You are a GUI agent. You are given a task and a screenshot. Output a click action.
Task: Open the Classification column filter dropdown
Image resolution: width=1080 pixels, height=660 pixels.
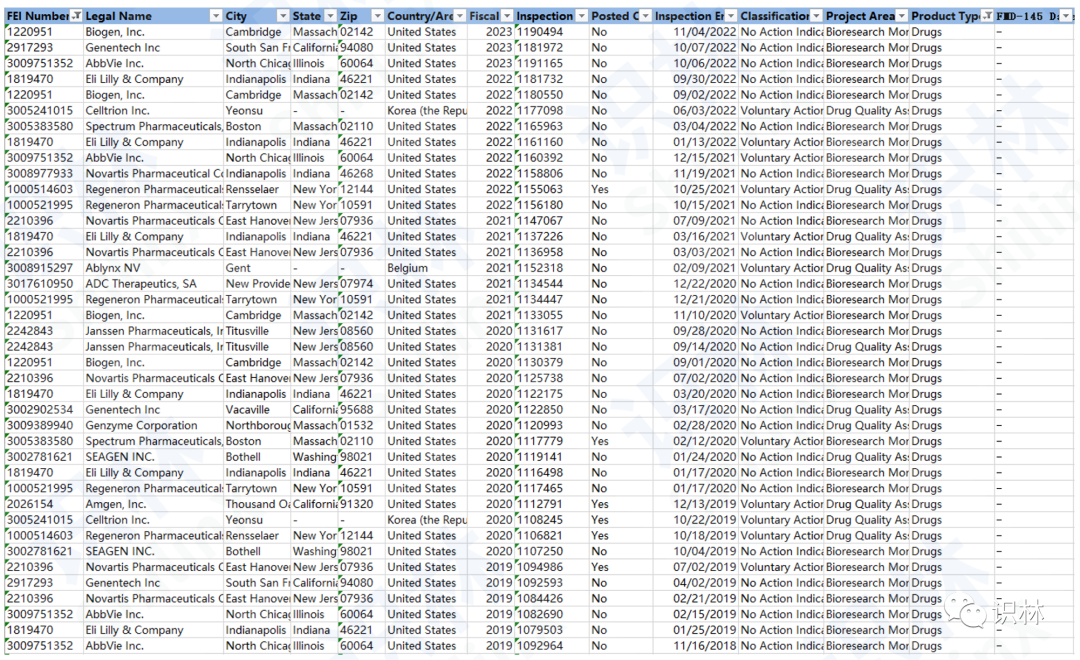[x=816, y=16]
